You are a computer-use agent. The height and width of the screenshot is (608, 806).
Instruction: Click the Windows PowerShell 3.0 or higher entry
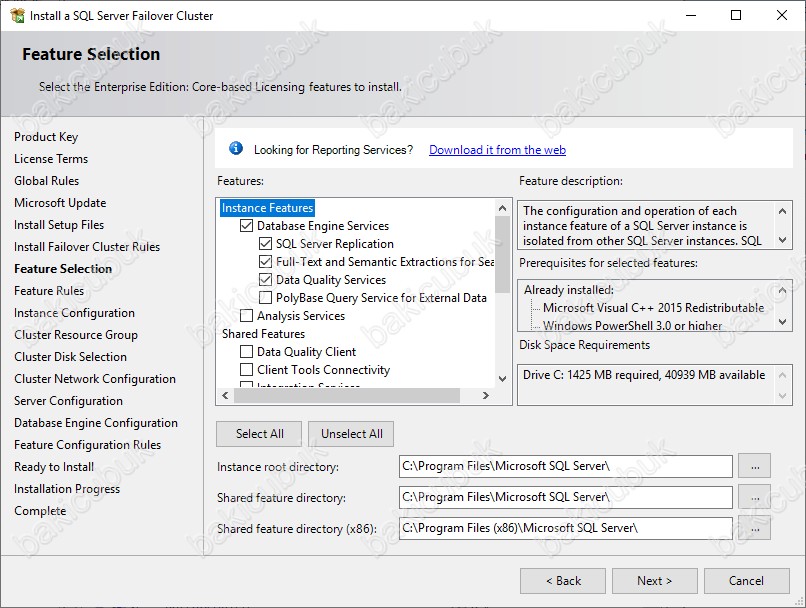pos(632,325)
